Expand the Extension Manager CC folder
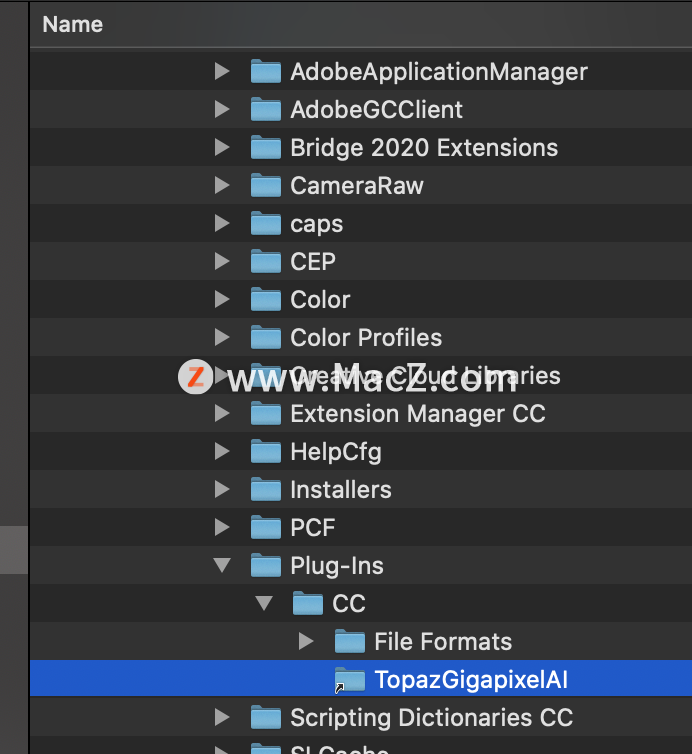Viewport: 692px width, 754px height. click(222, 413)
